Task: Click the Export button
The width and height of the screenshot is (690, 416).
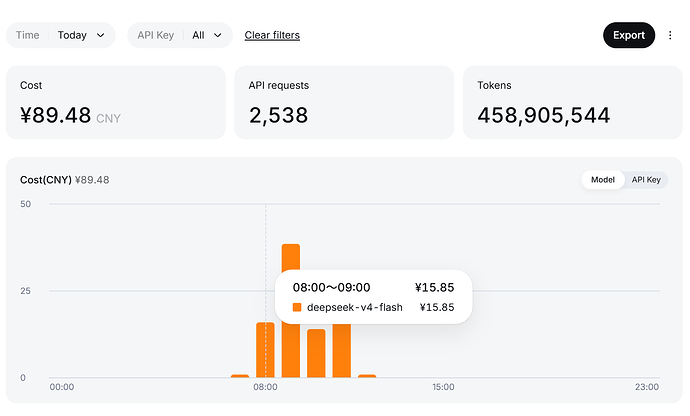Action: click(629, 35)
